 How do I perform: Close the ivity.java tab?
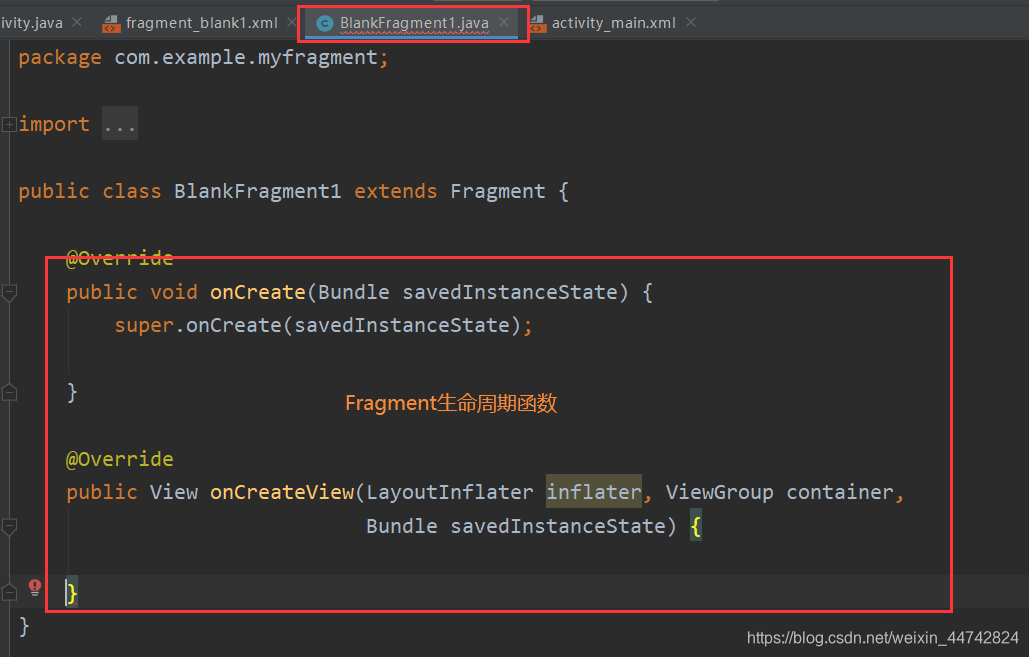pyautogui.click(x=77, y=22)
